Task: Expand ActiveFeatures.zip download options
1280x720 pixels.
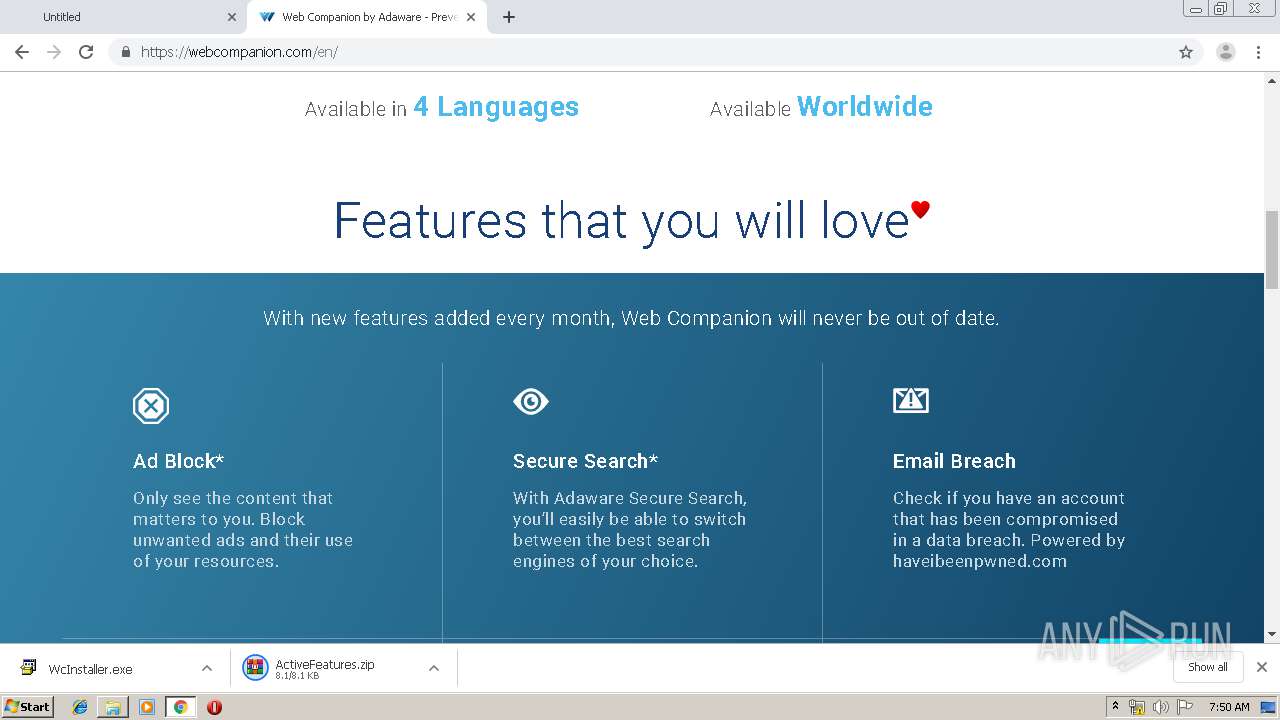Action: click(434, 668)
